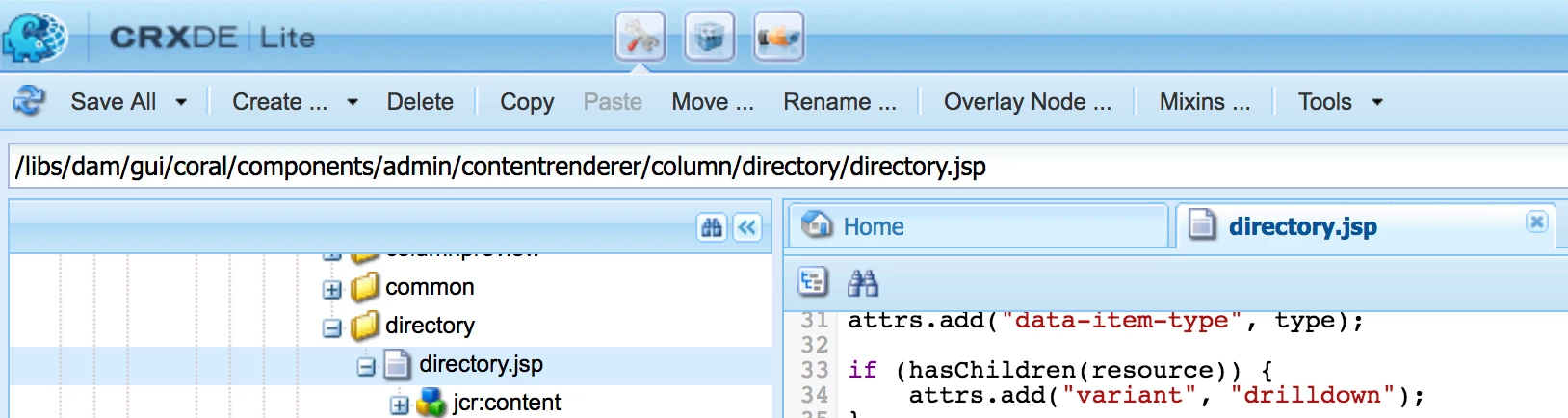Open Tools menu
The height and width of the screenshot is (418, 1568).
coord(1325,102)
